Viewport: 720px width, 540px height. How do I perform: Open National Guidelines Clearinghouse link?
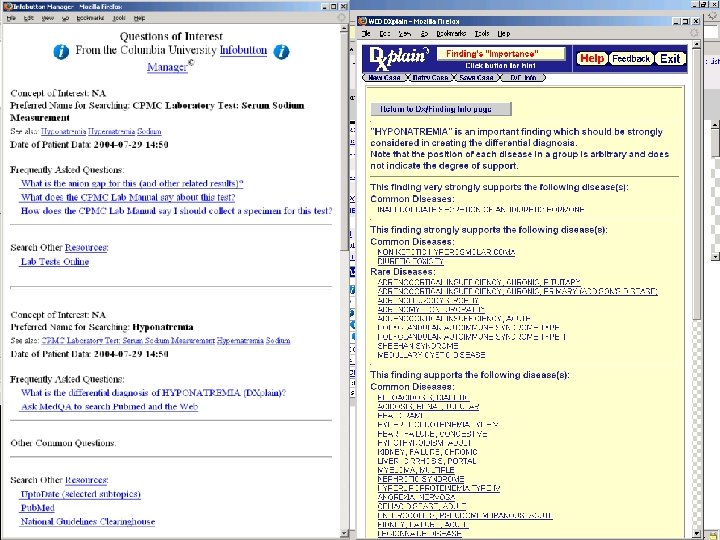click(x=88, y=521)
